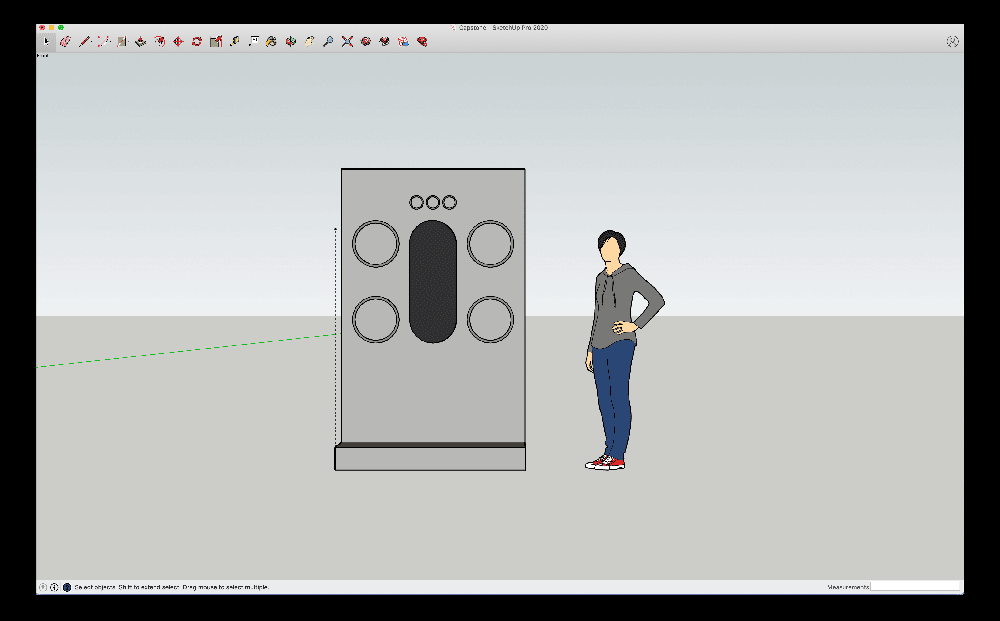Click the Measurements label
Viewport: 1000px width, 621px height.
point(848,587)
